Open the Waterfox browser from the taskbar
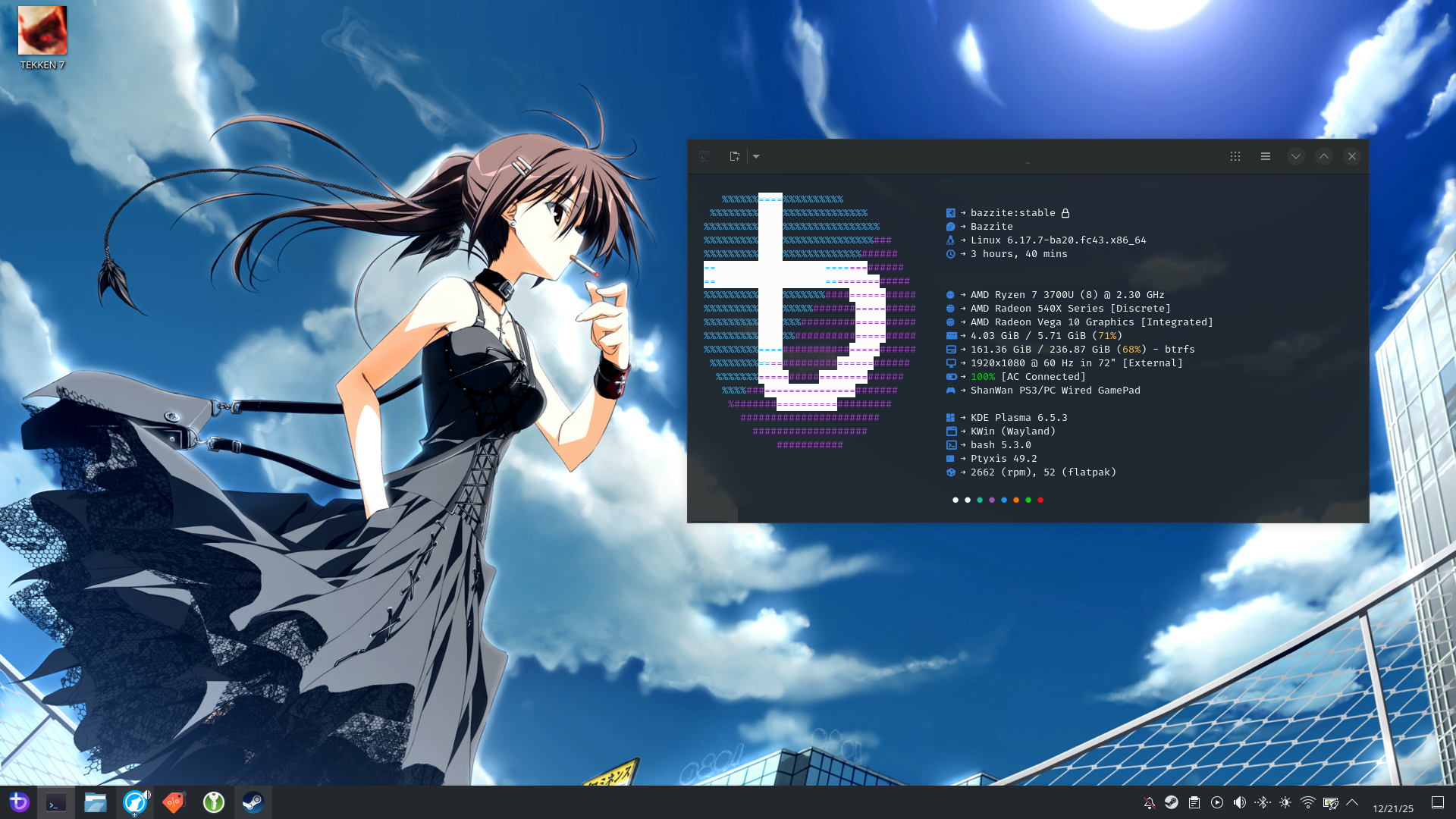 [x=135, y=802]
